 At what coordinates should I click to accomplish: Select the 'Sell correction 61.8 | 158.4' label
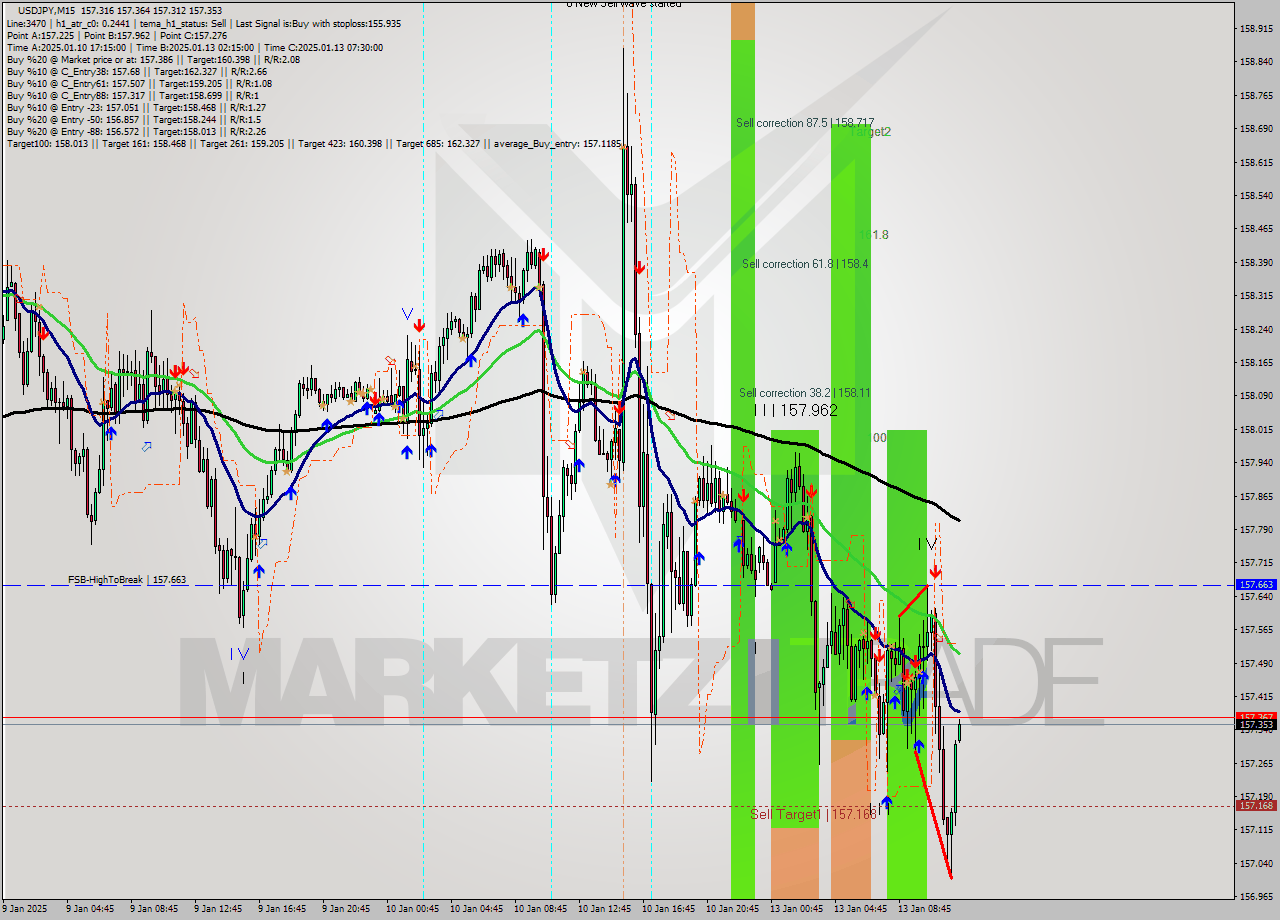[x=805, y=264]
